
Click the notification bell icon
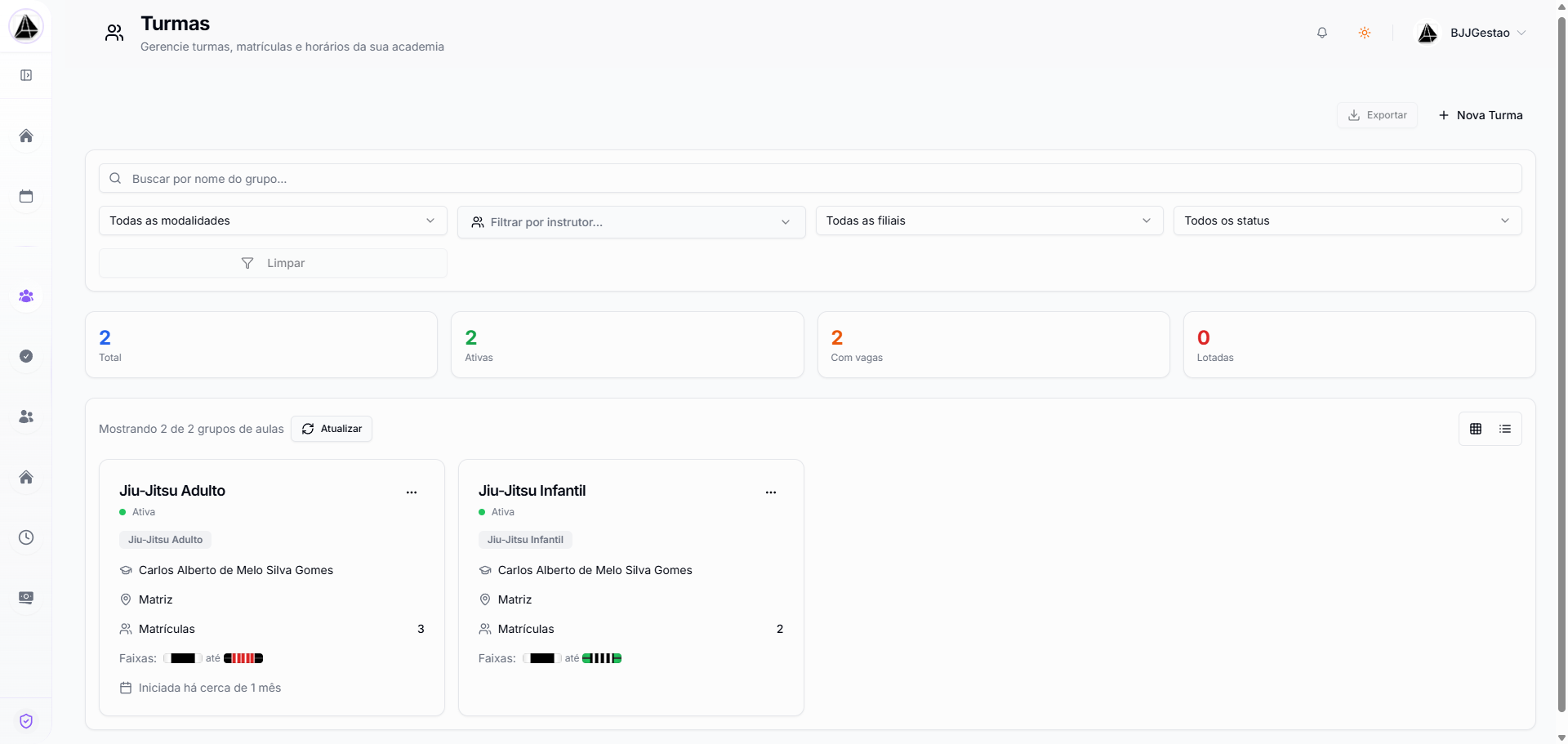[x=1321, y=33]
